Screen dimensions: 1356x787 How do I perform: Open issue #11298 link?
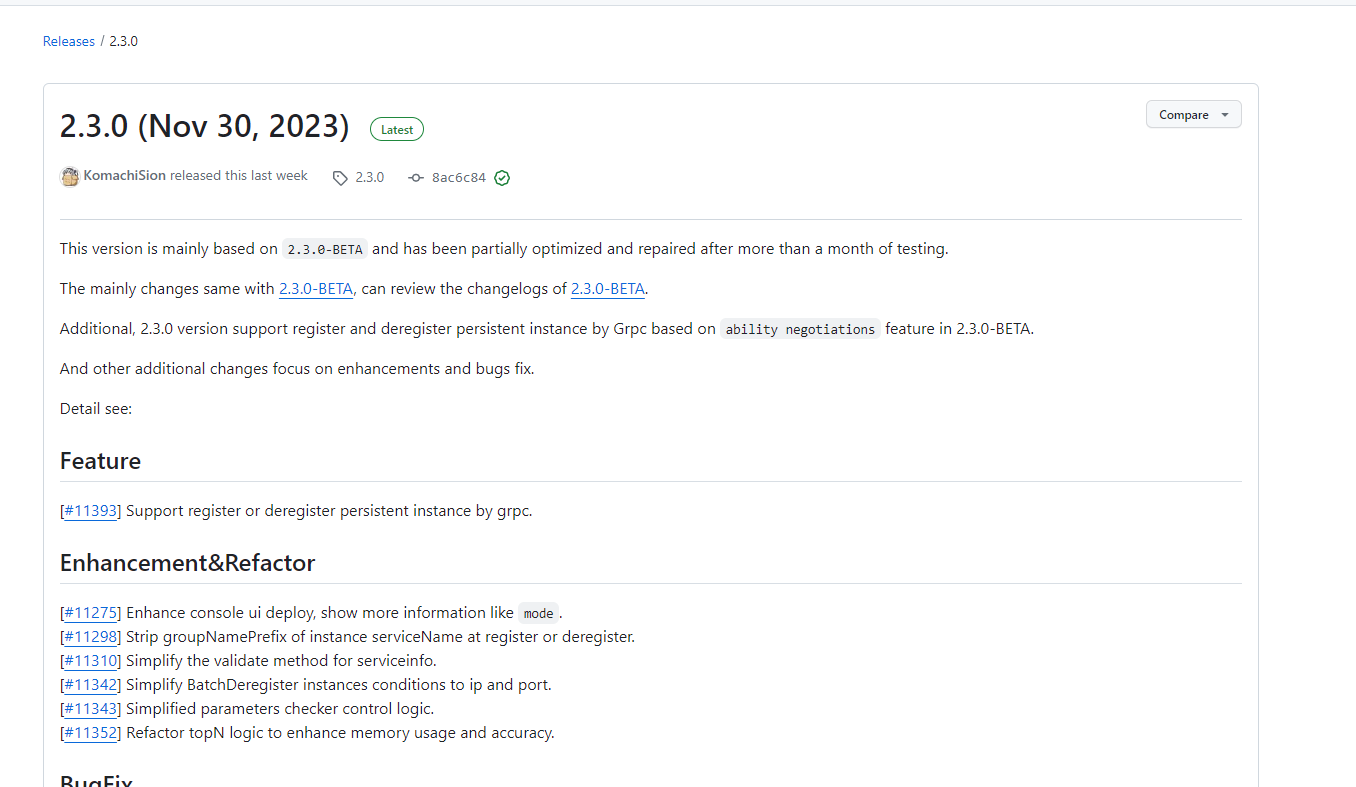(x=91, y=637)
